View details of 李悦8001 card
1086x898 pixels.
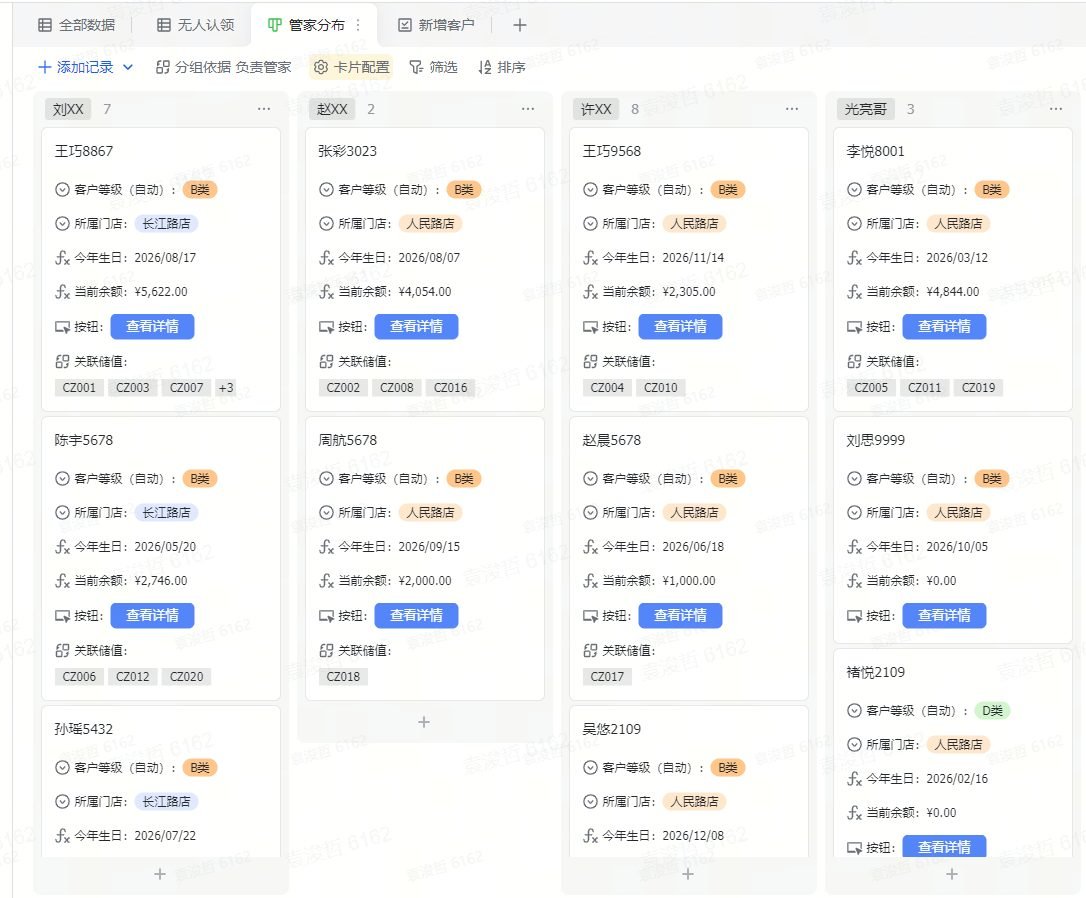point(944,326)
